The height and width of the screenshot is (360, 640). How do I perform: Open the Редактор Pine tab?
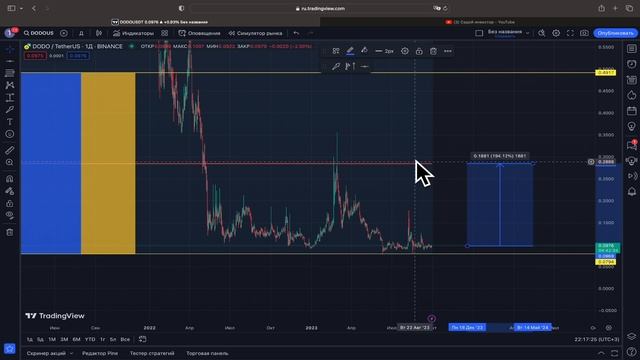coord(100,353)
